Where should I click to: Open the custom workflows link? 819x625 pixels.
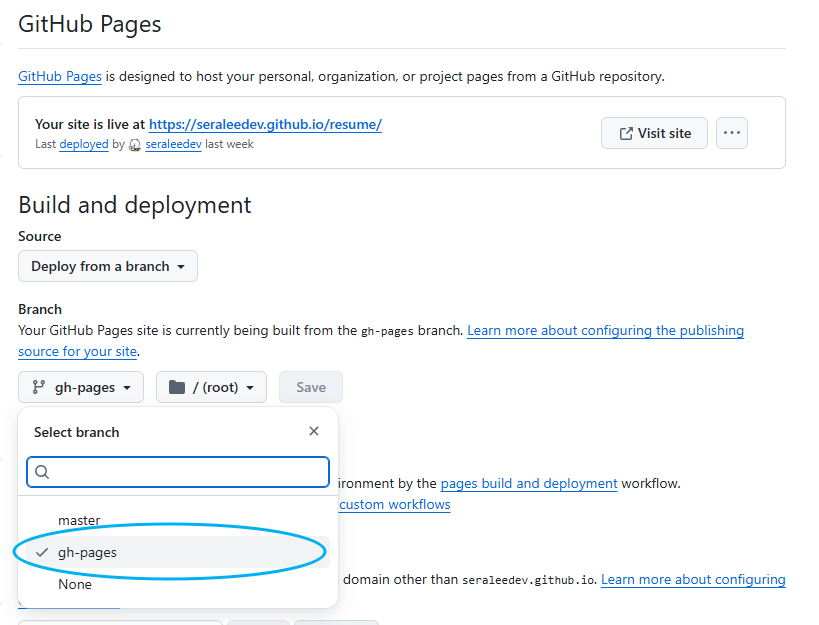click(x=395, y=505)
